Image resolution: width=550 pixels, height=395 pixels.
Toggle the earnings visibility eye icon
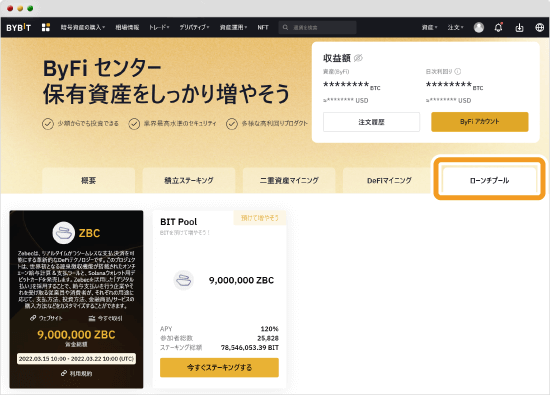[358, 58]
